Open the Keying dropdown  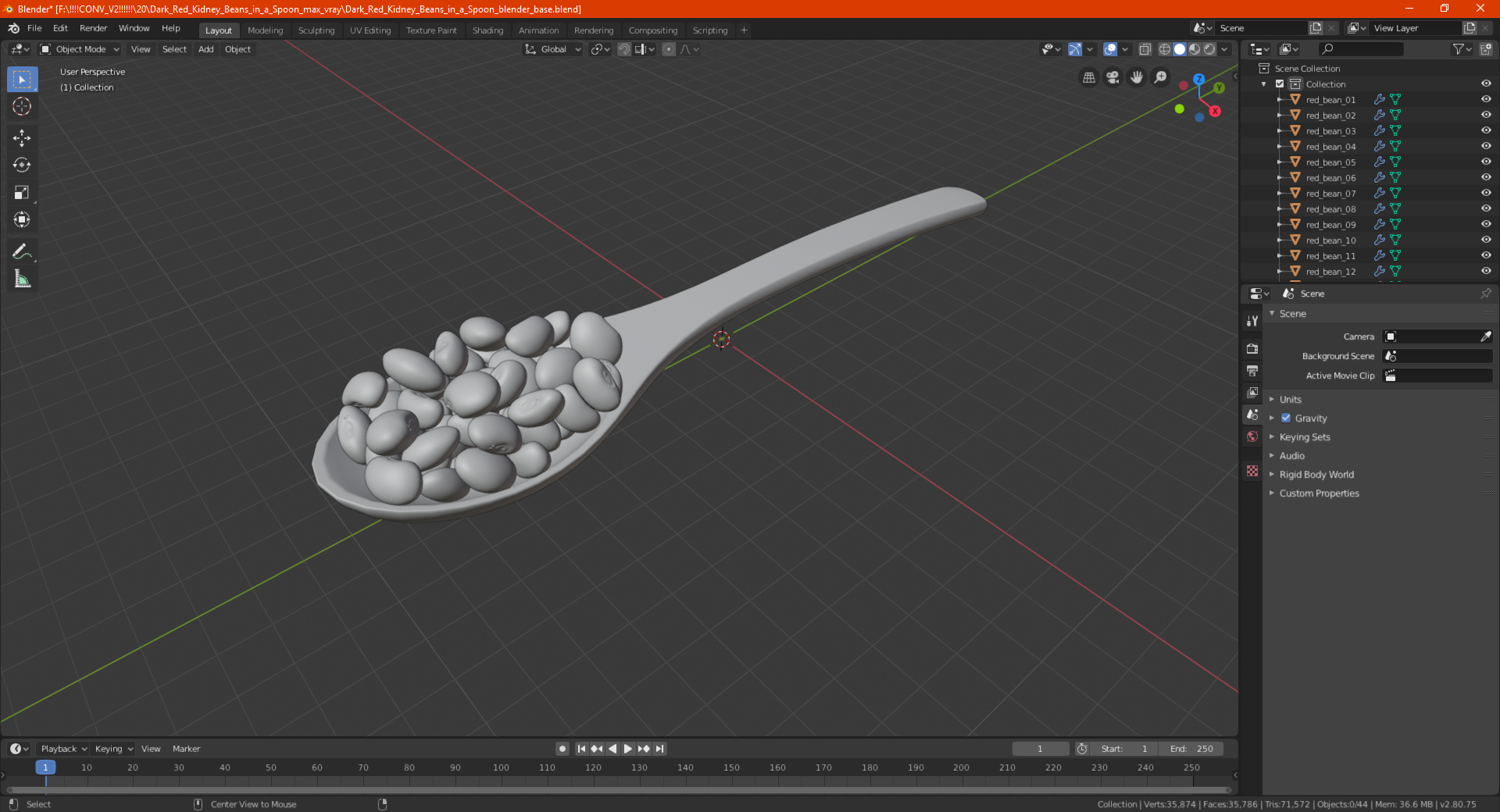click(113, 749)
